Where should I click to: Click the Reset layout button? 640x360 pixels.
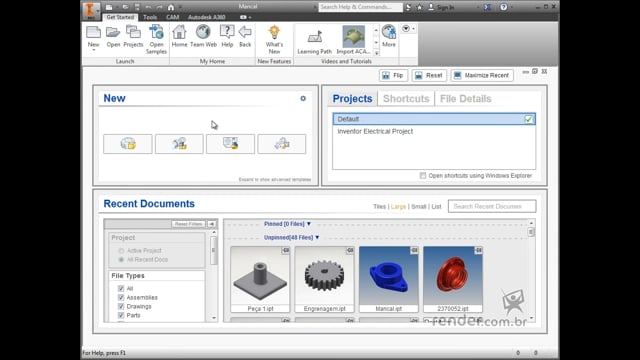(x=429, y=76)
